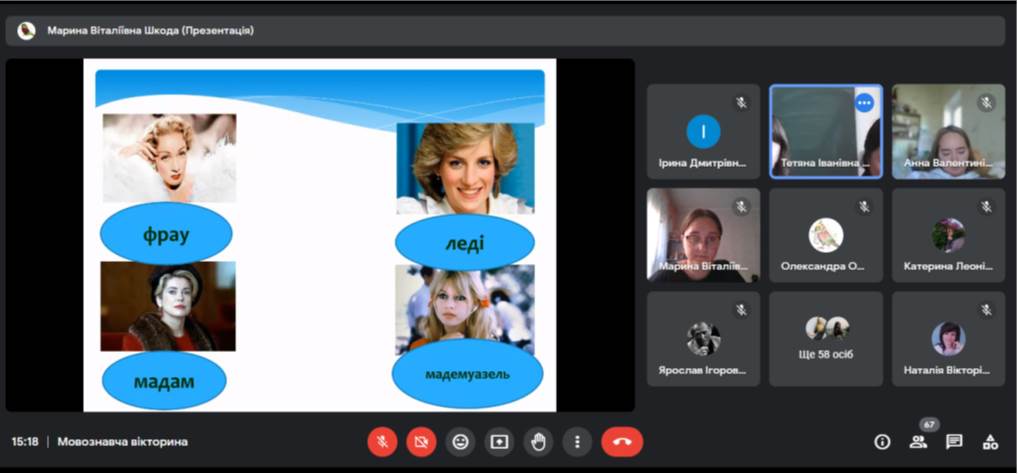
Task: Open the activities shapes icon
Action: coord(990,443)
